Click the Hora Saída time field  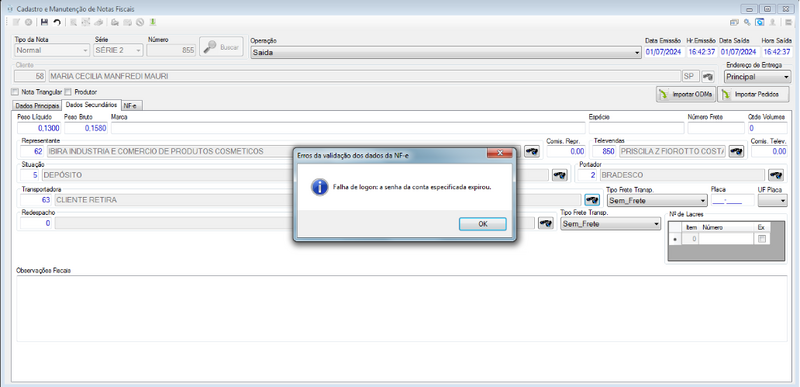click(x=776, y=52)
